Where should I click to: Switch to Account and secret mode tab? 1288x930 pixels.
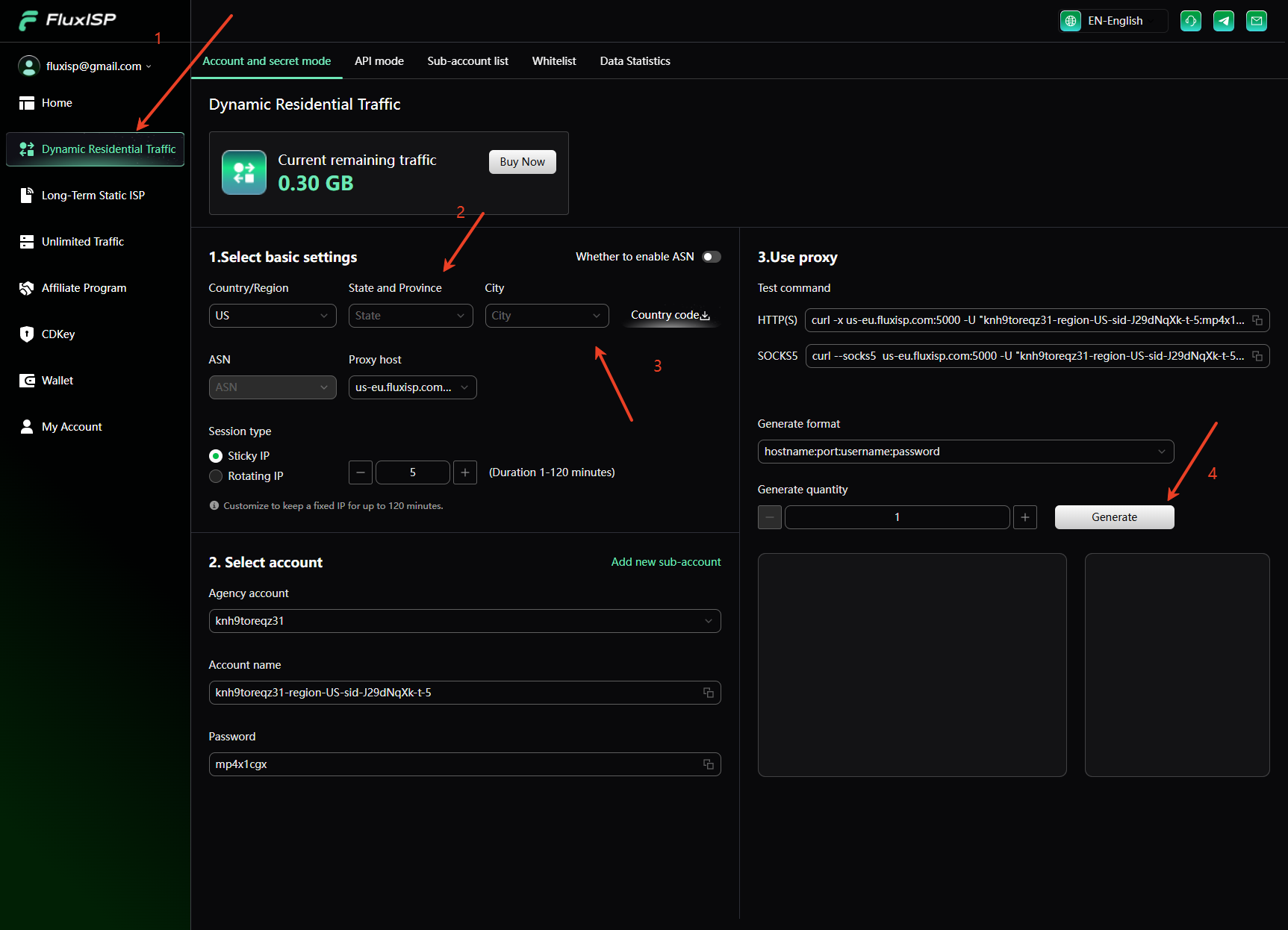click(x=267, y=61)
